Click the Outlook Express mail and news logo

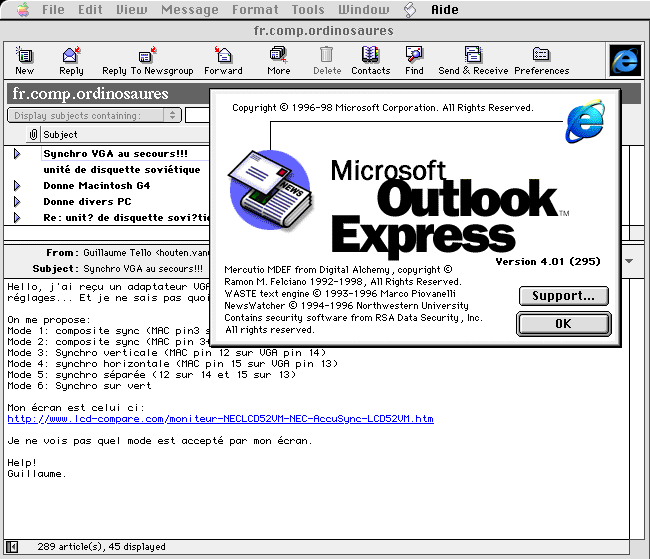click(x=270, y=190)
